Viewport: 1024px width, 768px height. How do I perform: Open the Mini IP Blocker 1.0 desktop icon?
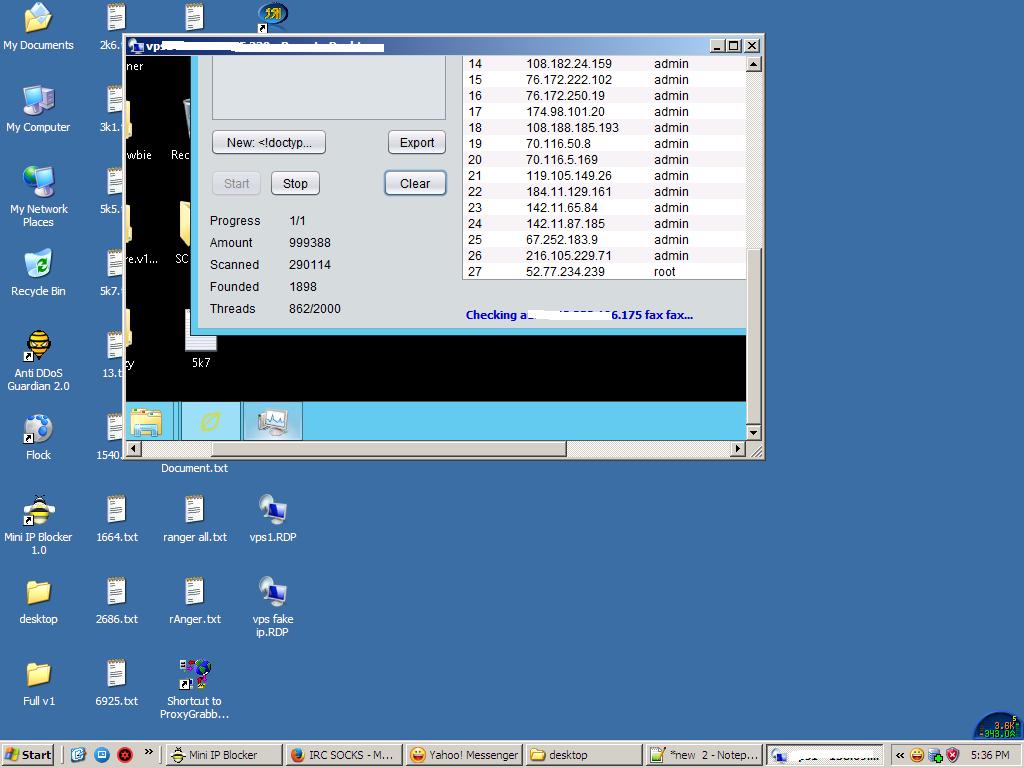click(x=39, y=511)
